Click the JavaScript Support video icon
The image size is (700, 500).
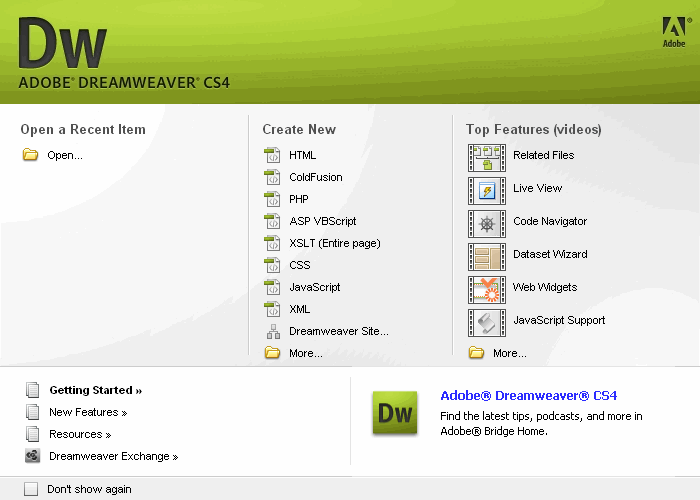(487, 323)
